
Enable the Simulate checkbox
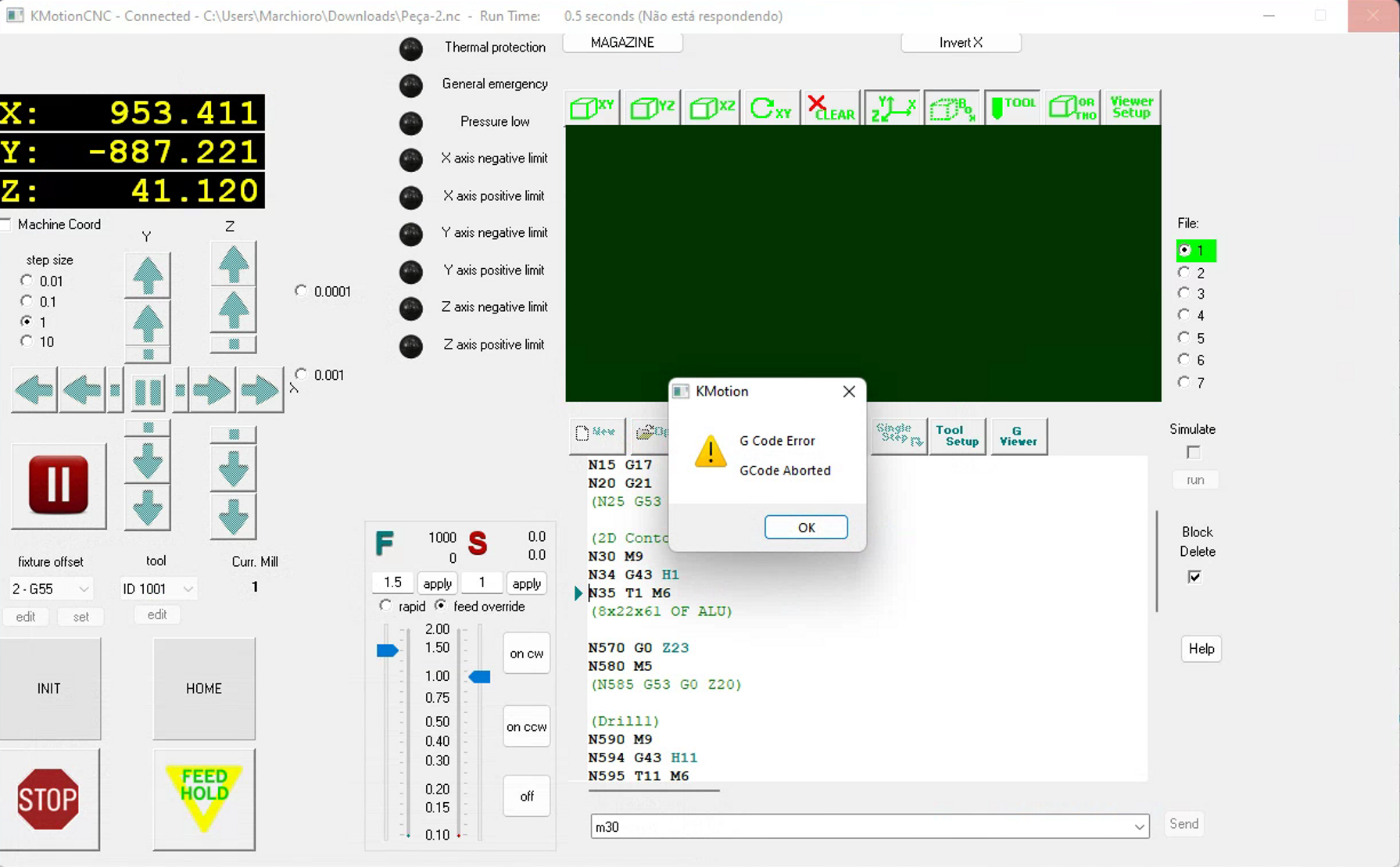click(x=1193, y=453)
